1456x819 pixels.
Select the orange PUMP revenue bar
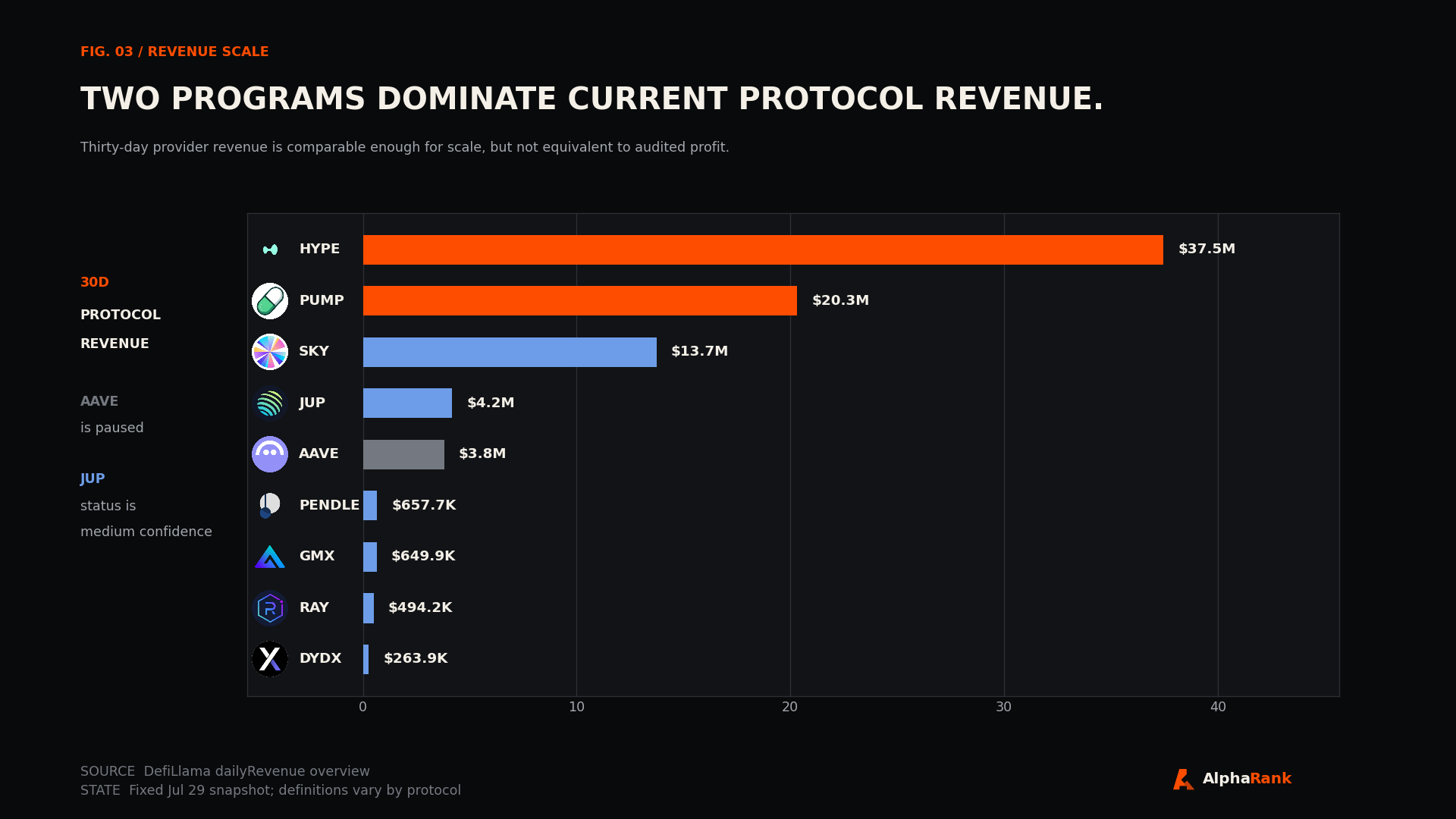580,301
